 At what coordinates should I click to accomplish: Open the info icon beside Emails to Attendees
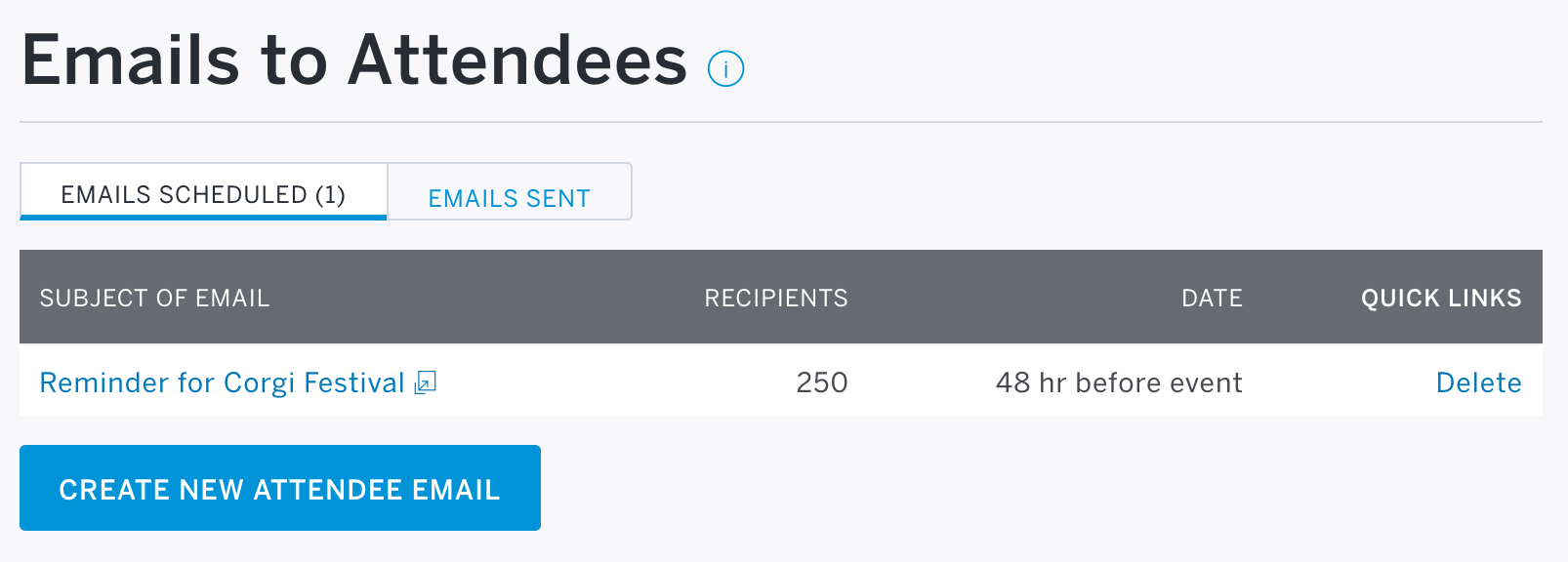coord(725,68)
